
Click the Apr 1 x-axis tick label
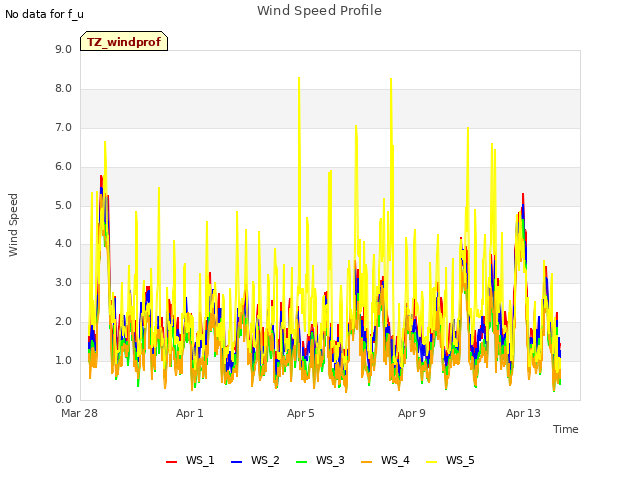pos(190,413)
